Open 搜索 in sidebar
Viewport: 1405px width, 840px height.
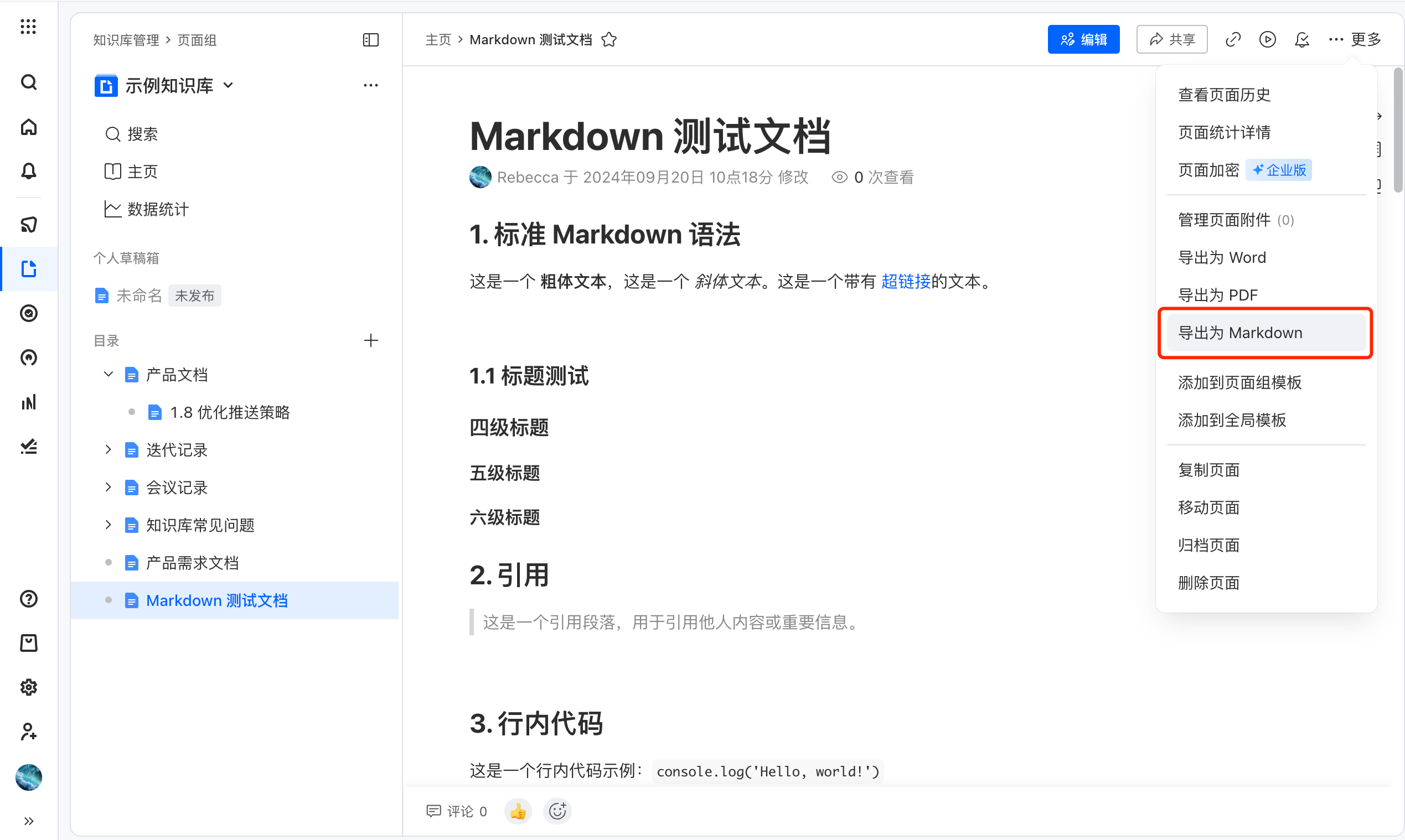click(131, 134)
